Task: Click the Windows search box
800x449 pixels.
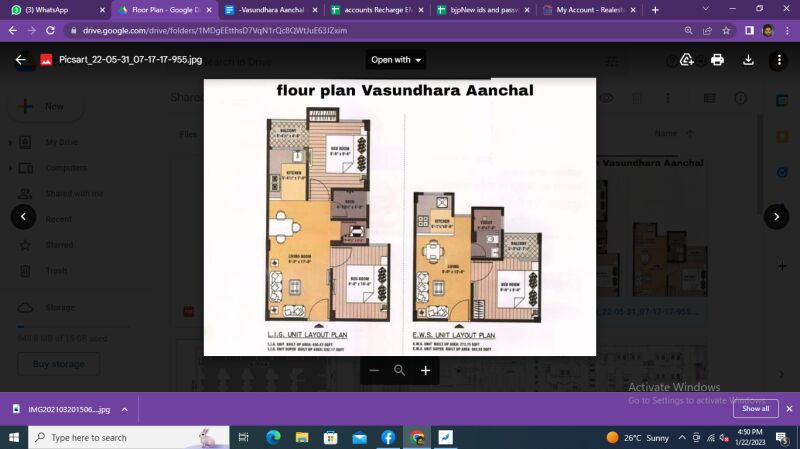Action: pos(130,437)
